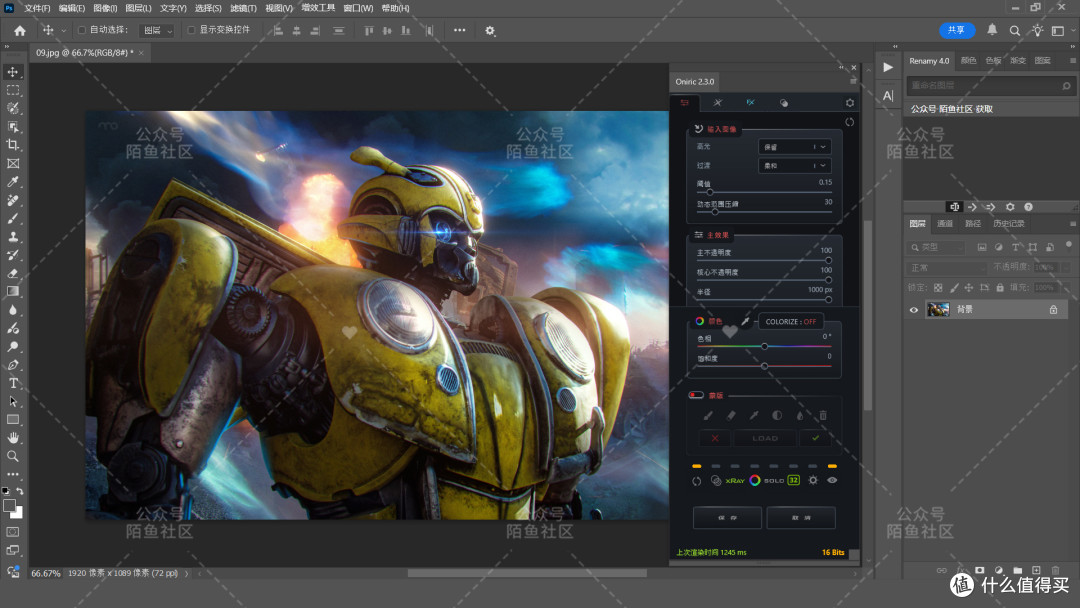This screenshot has height=608, width=1080.
Task: Open the Search icon at top right
Action: [1015, 30]
